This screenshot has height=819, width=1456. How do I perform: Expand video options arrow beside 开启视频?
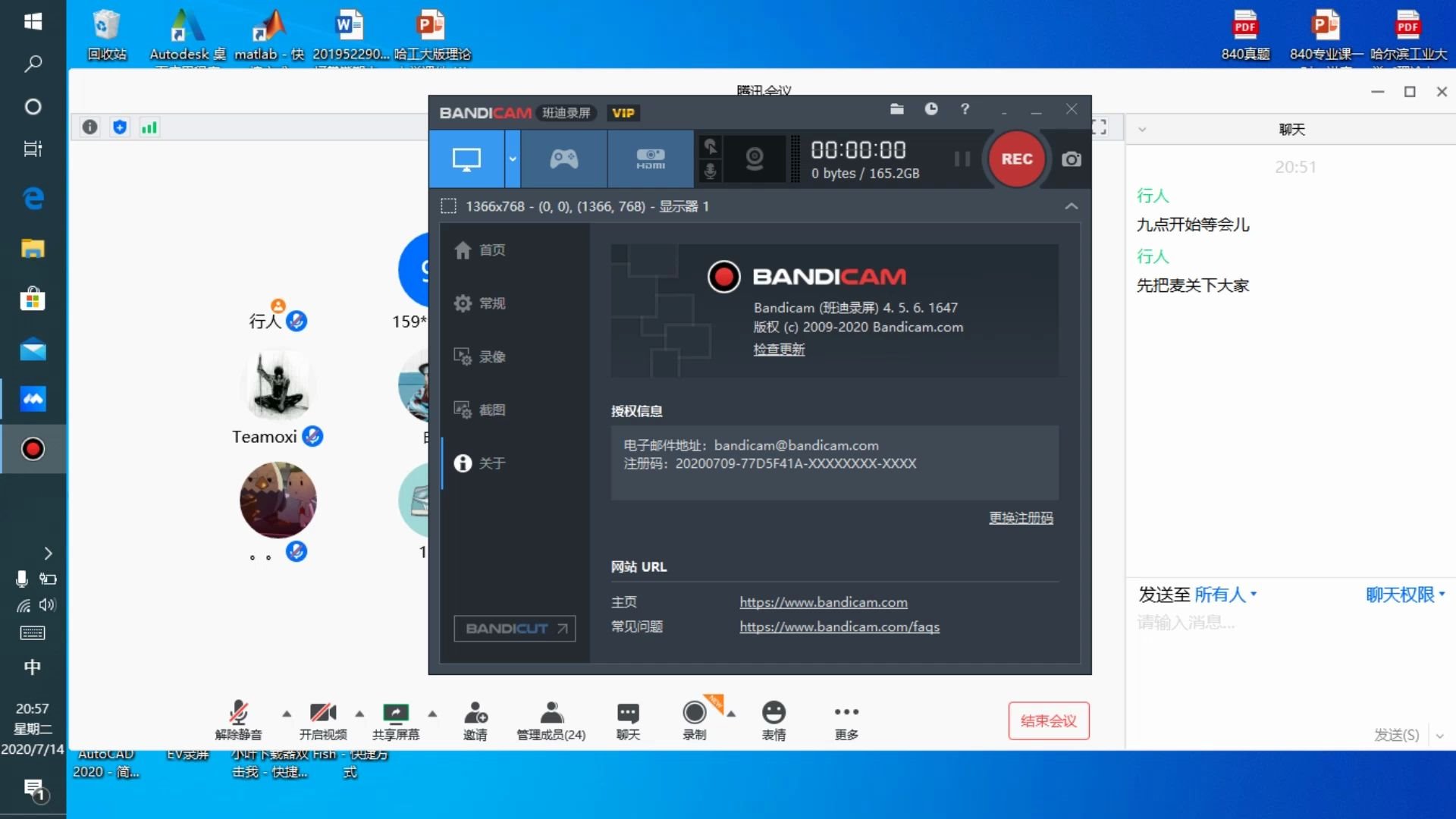[359, 714]
